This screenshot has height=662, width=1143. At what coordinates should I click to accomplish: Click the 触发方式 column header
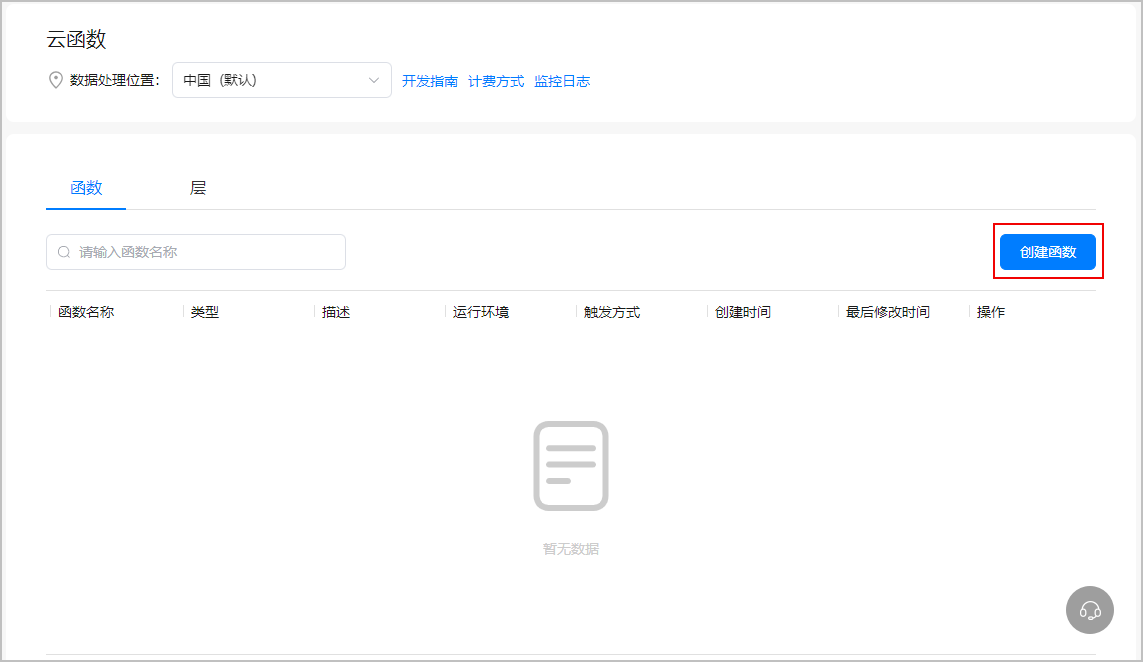[x=612, y=312]
